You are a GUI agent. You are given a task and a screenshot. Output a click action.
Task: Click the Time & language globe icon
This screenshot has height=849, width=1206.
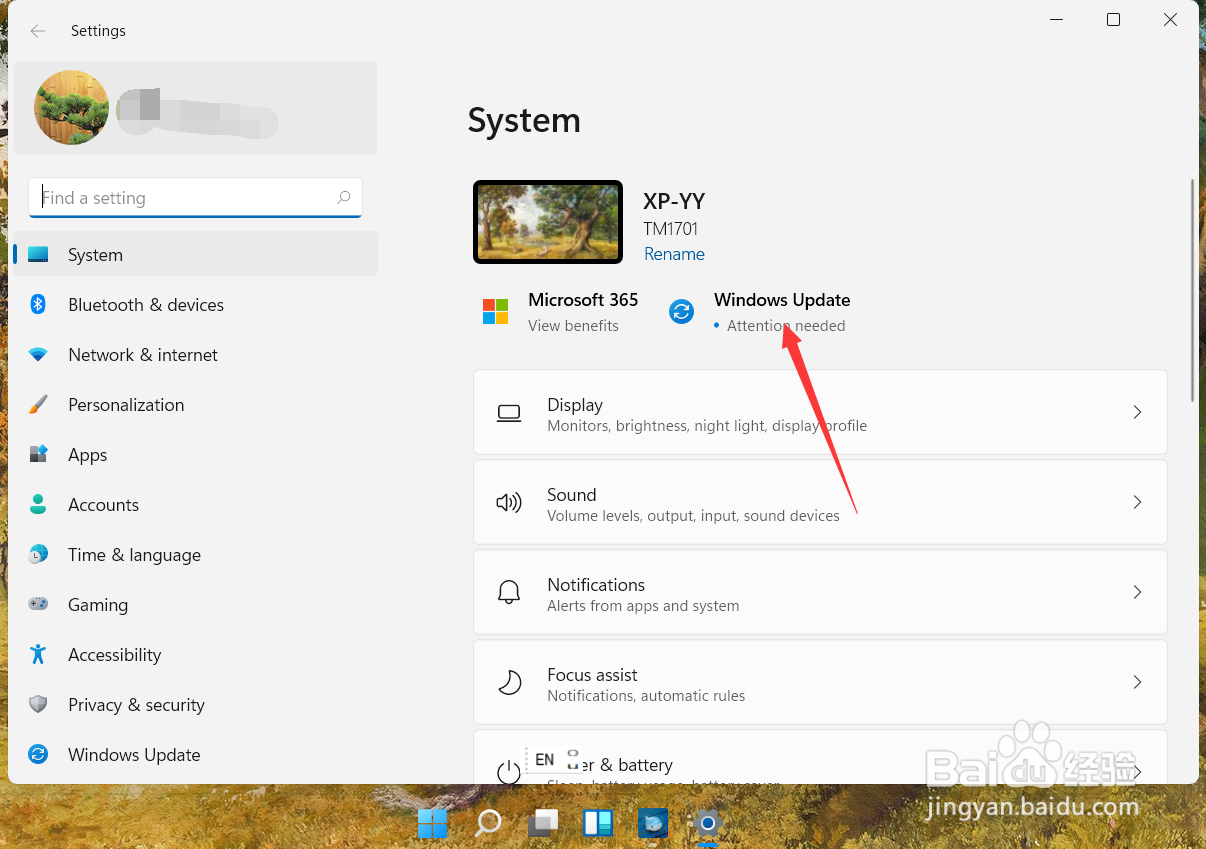(x=38, y=554)
